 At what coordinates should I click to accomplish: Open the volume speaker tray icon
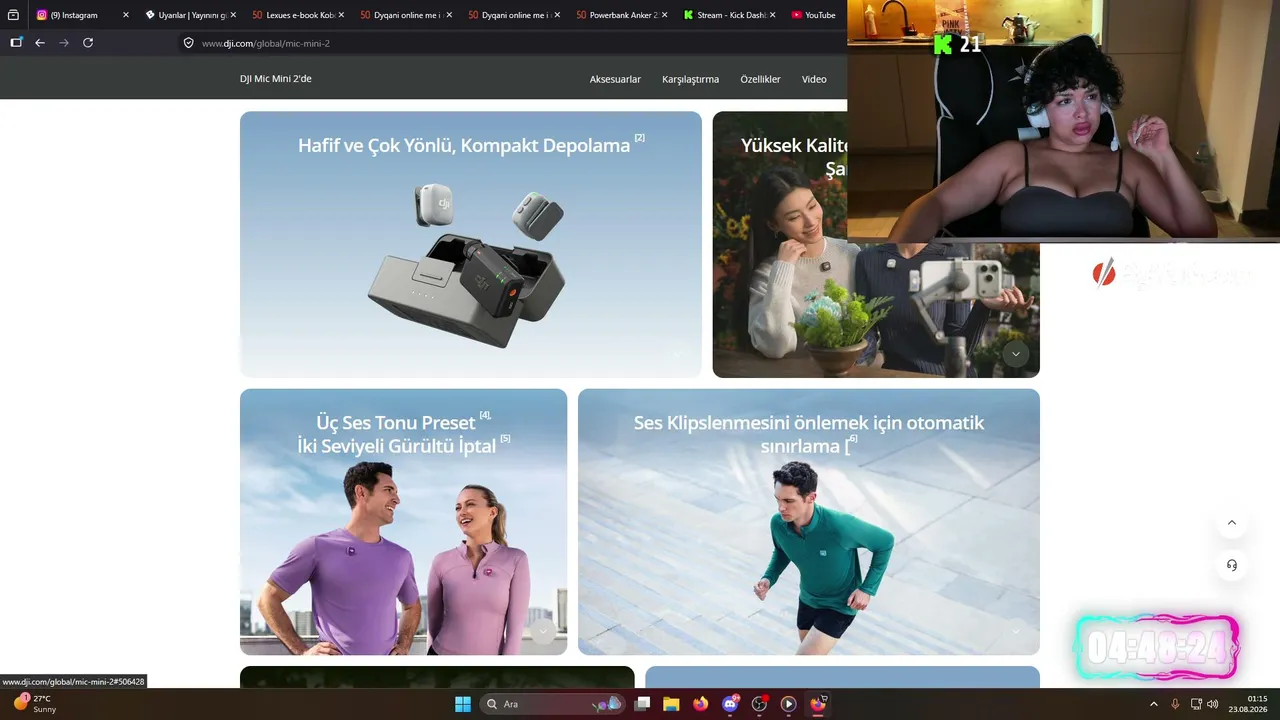click(1213, 704)
